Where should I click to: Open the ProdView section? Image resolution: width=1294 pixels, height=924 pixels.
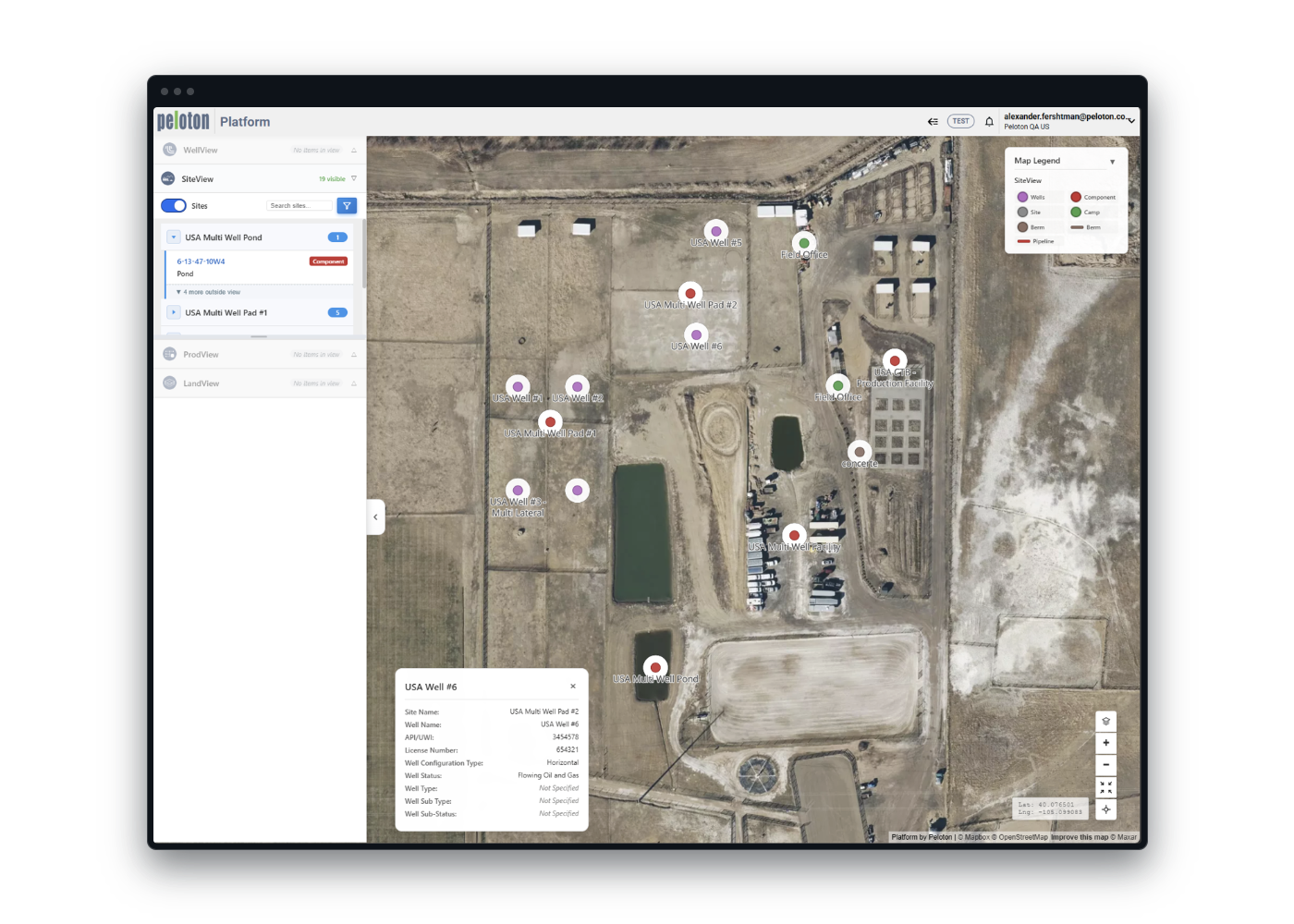pos(260,355)
